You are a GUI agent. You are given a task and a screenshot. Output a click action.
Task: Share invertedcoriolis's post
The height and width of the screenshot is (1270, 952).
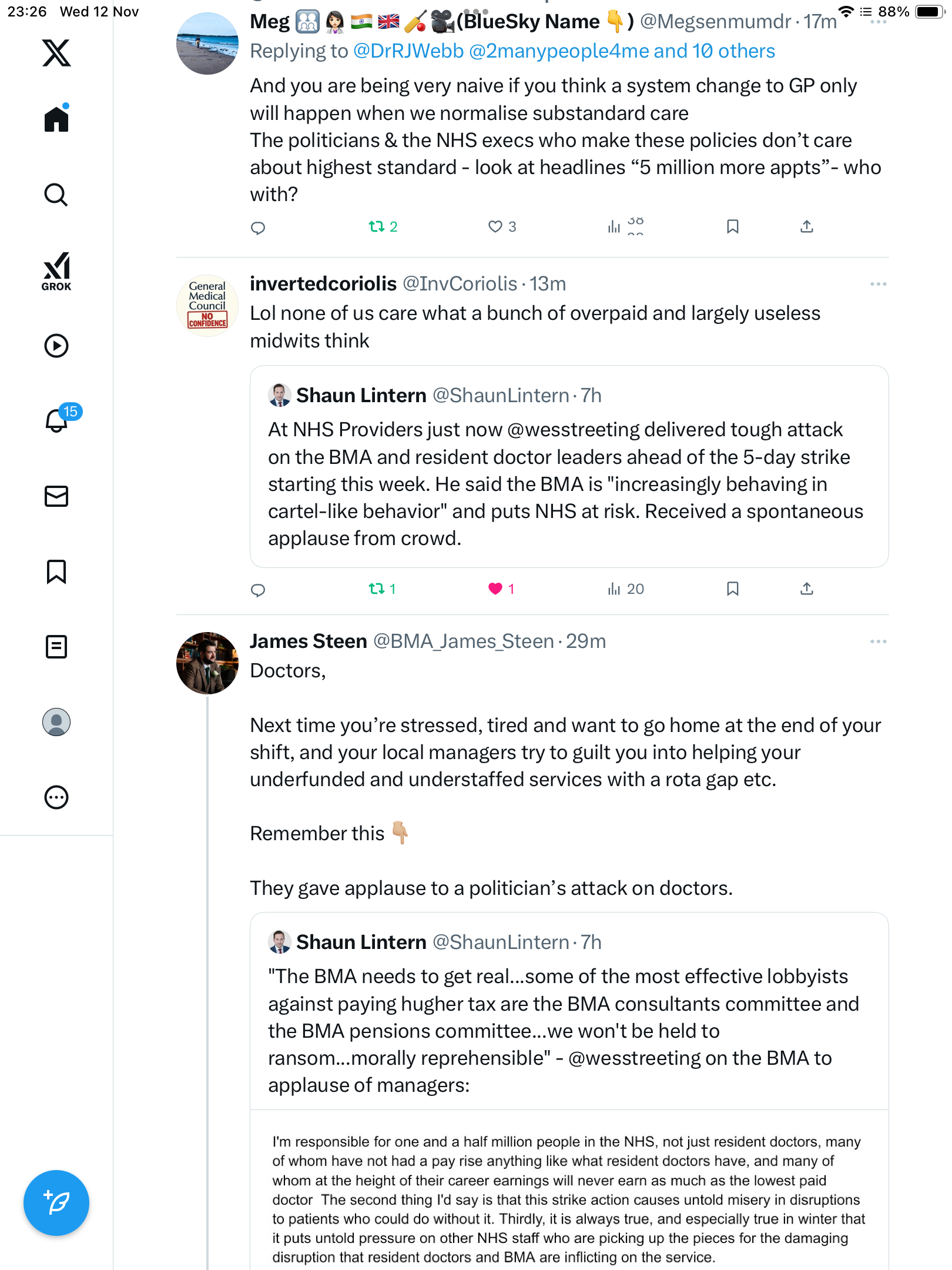pos(807,589)
